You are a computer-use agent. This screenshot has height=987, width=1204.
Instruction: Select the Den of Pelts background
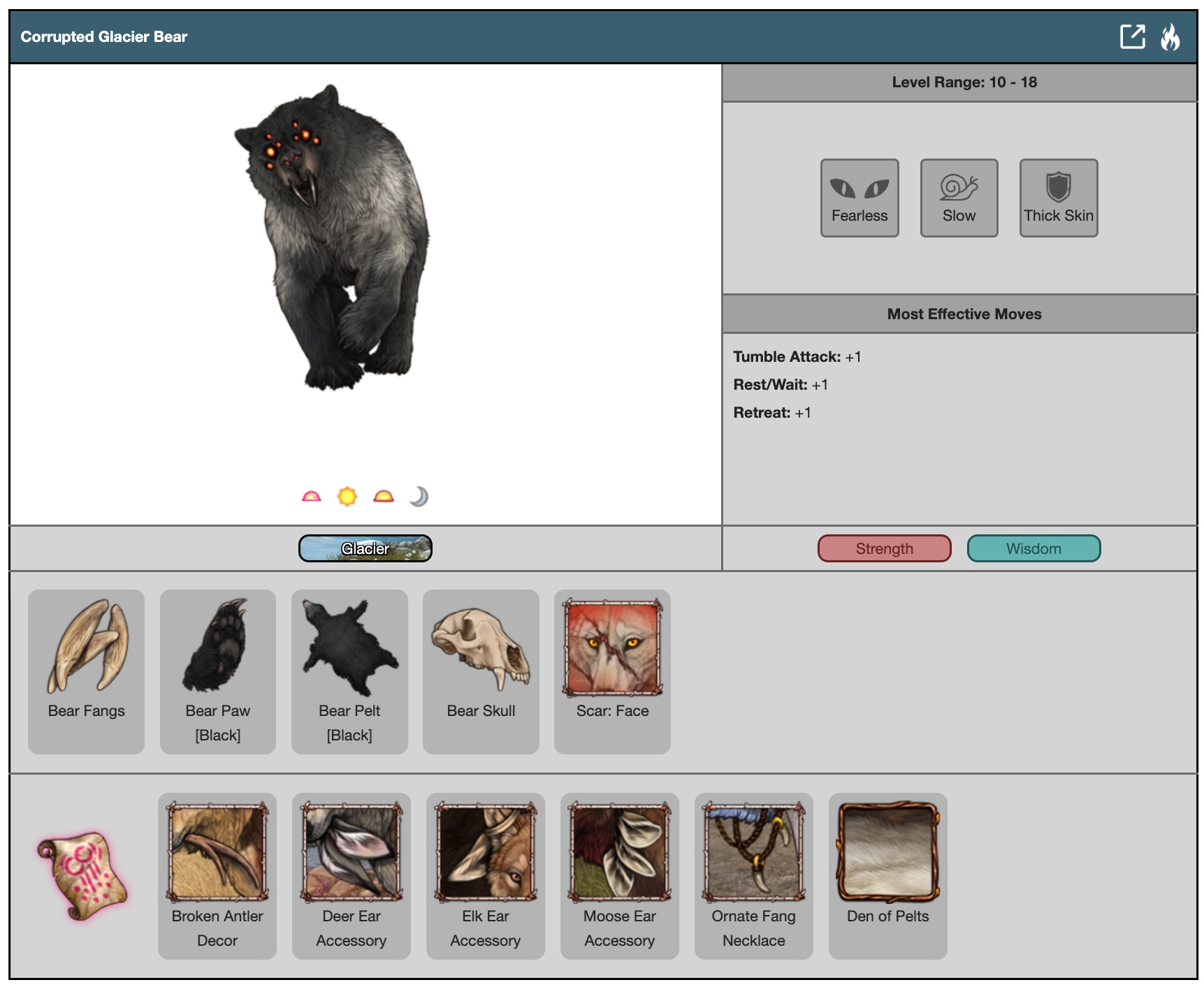[887, 875]
